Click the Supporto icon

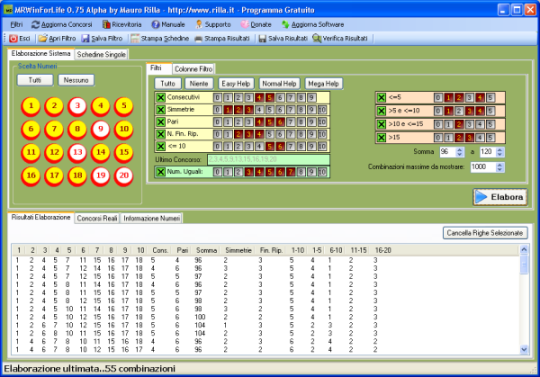point(199,24)
